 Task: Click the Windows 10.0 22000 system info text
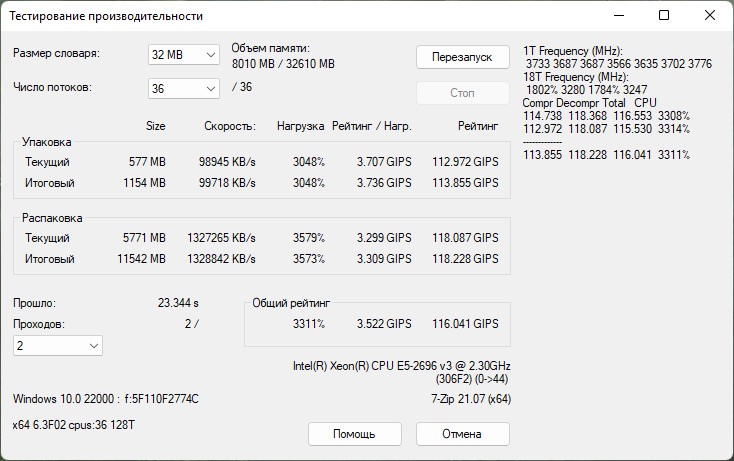click(106, 399)
